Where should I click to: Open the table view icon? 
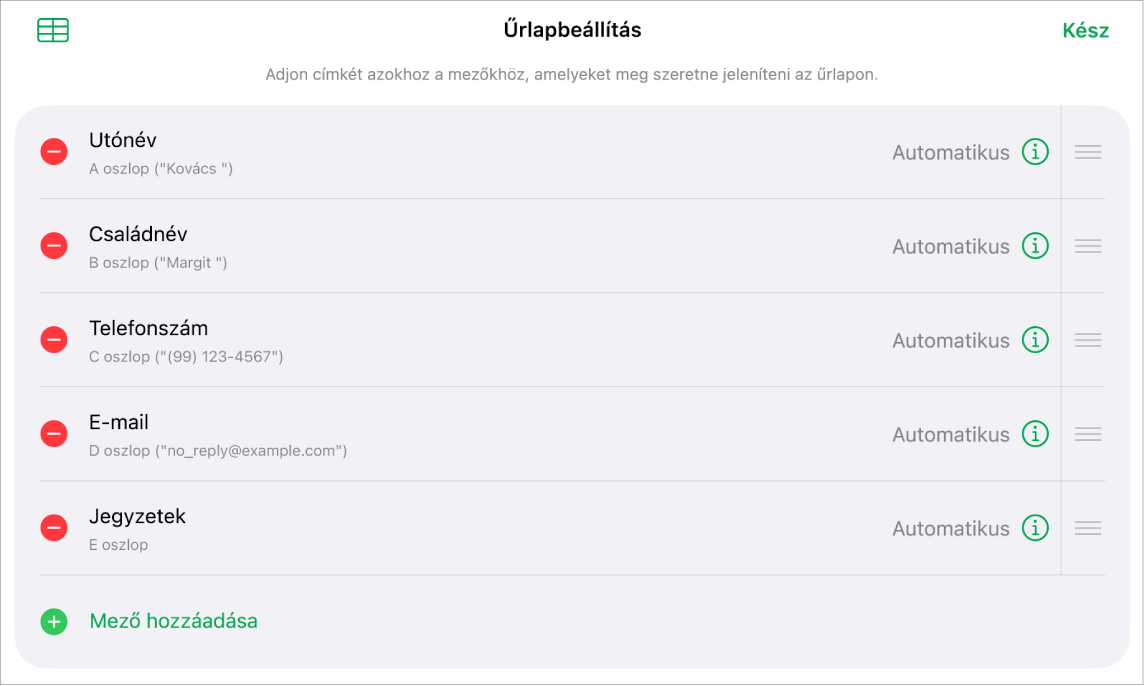pos(53,30)
